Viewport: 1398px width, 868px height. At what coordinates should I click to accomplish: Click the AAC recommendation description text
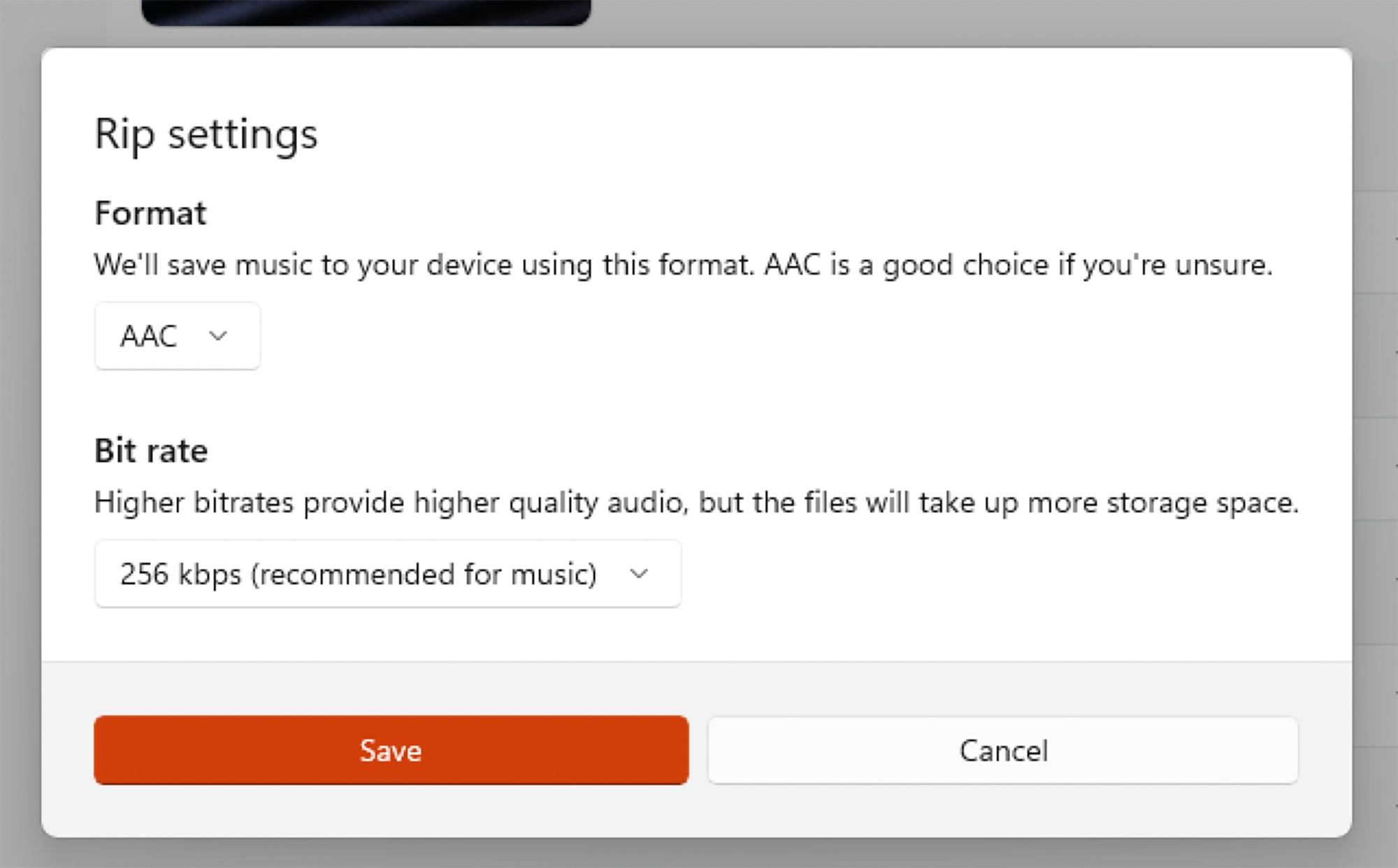(x=682, y=266)
